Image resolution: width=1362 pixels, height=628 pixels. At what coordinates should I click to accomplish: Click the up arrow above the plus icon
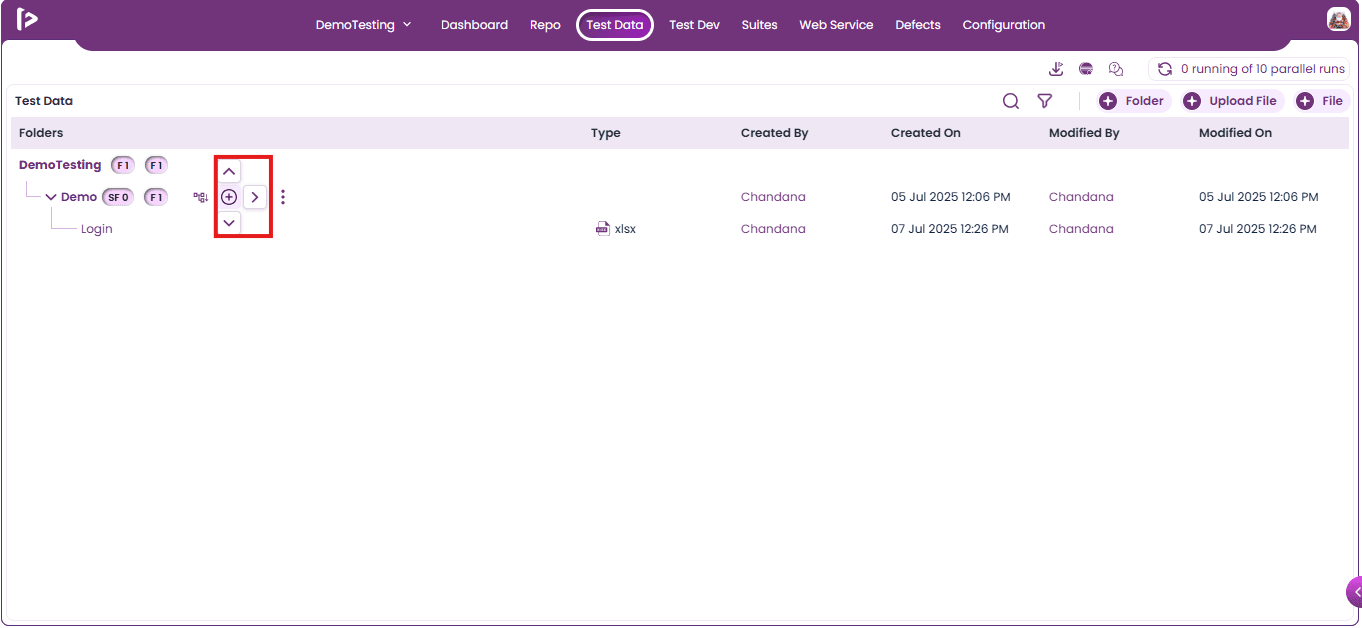click(x=229, y=171)
